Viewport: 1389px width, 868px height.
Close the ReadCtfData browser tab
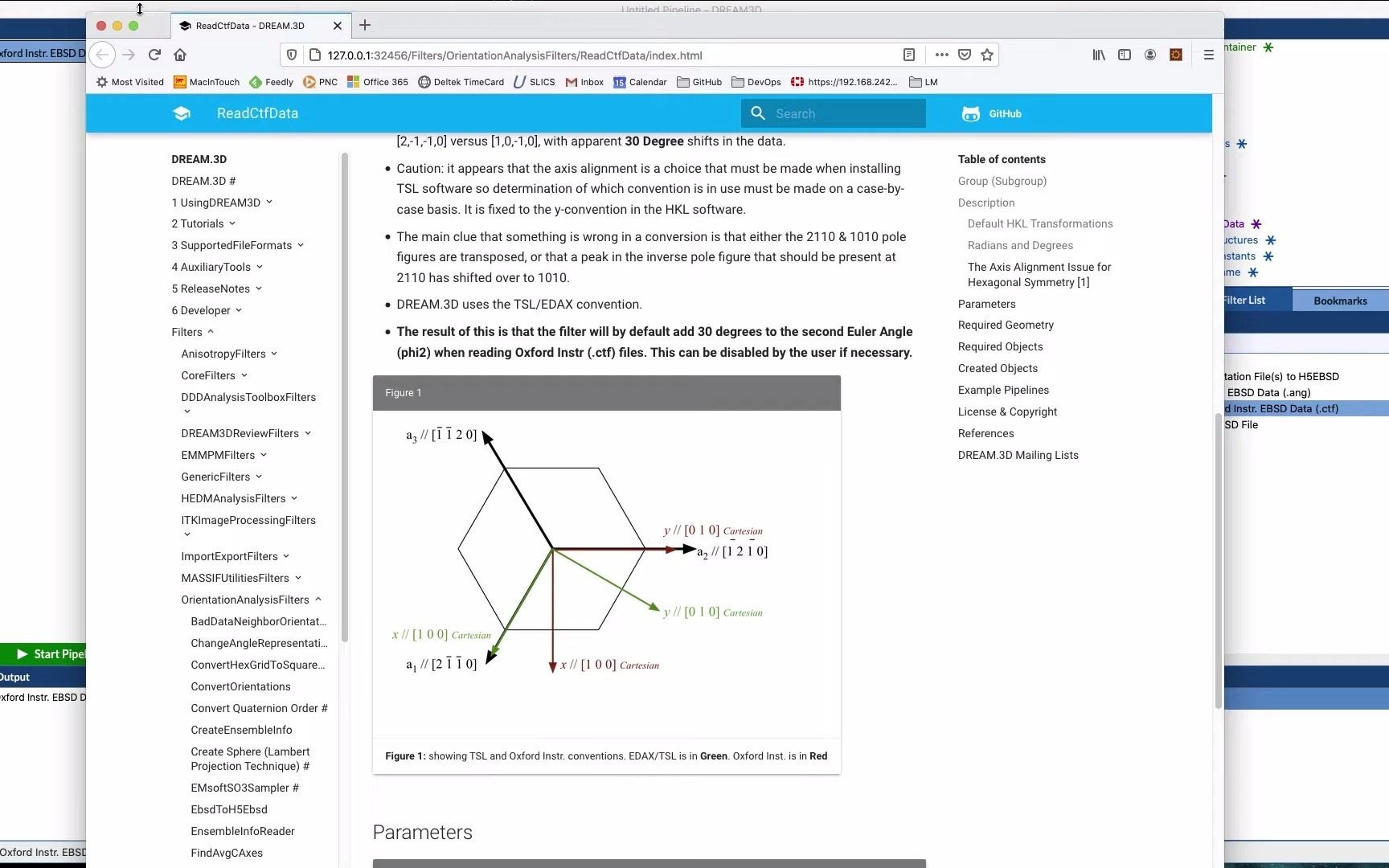(x=338, y=26)
